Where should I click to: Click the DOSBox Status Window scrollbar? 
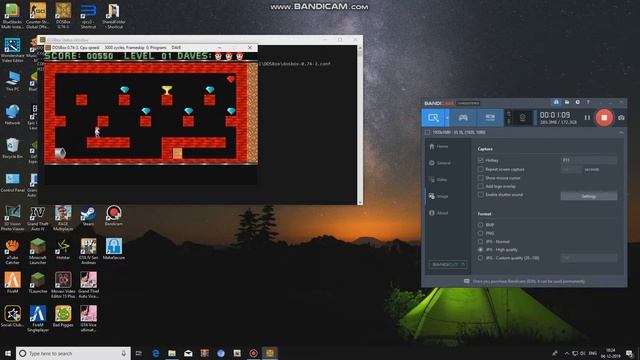click(x=360, y=124)
